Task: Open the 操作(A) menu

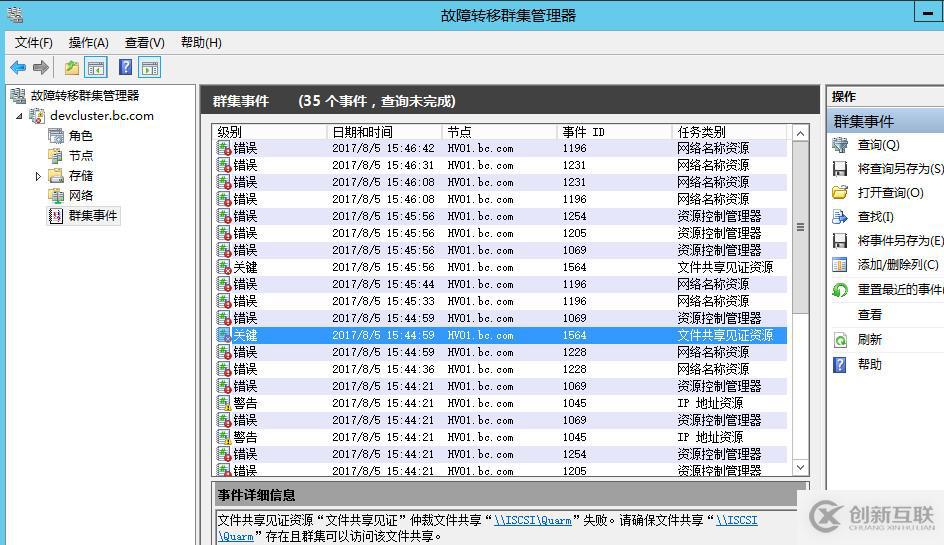Action: pos(88,43)
